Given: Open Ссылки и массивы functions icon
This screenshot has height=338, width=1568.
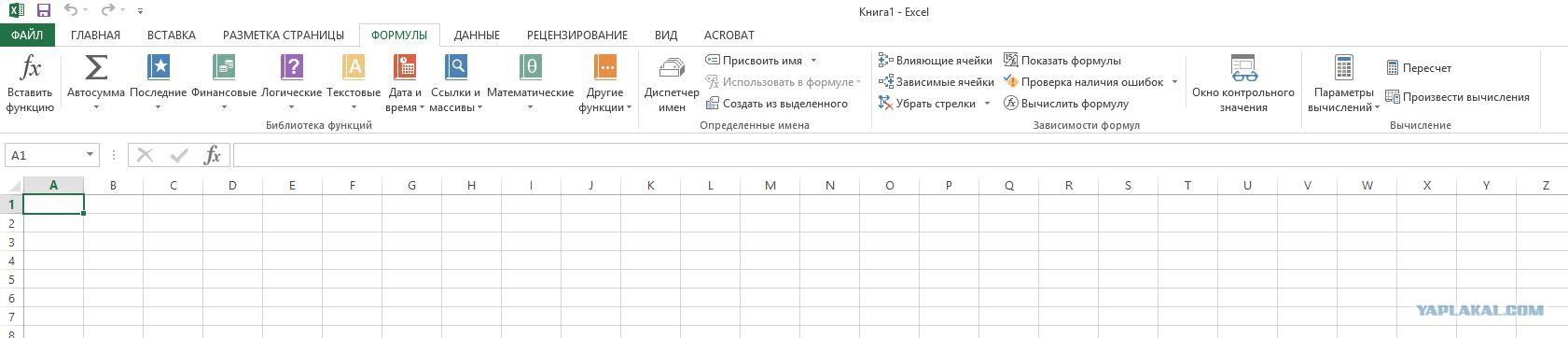Looking at the screenshot, I should 456,68.
